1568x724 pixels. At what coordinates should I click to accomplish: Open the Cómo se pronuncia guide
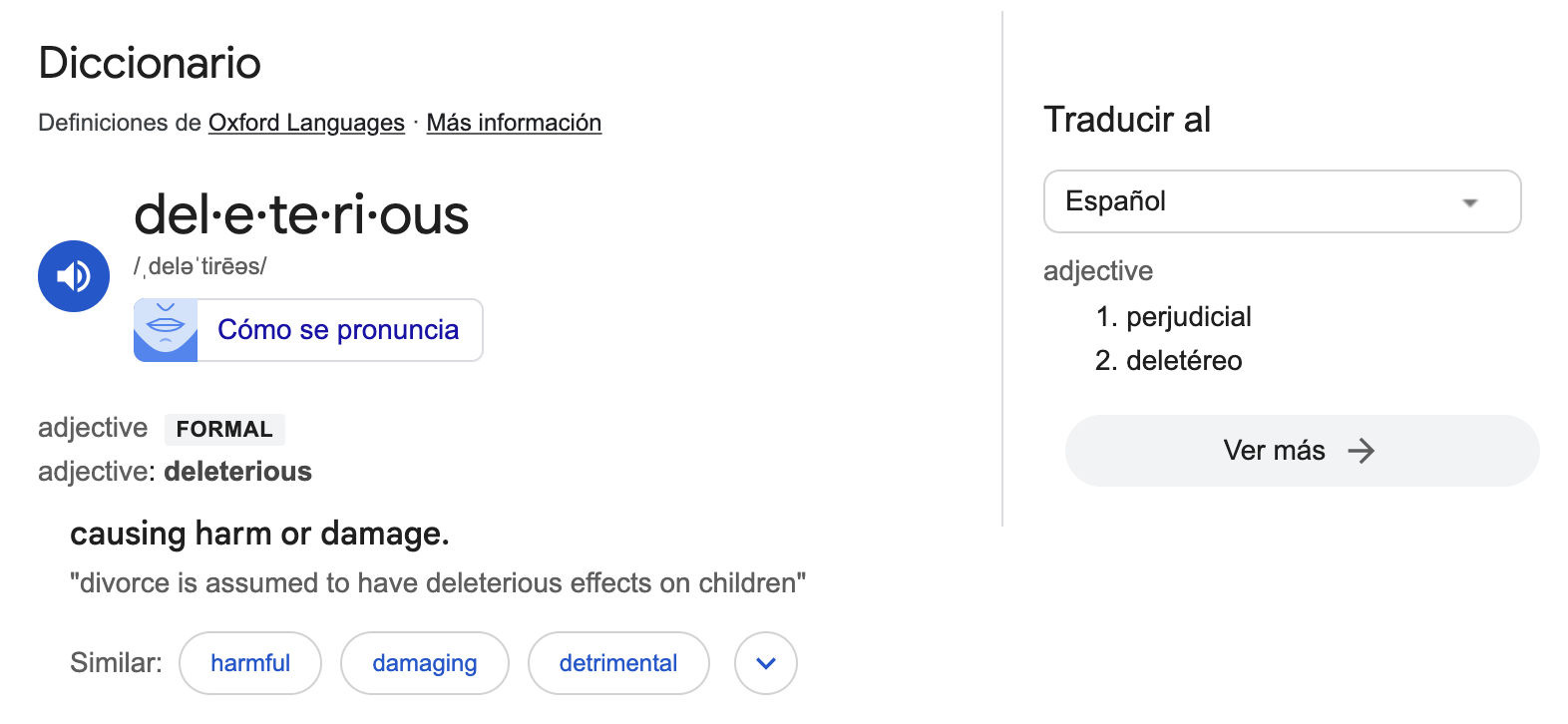tap(308, 330)
